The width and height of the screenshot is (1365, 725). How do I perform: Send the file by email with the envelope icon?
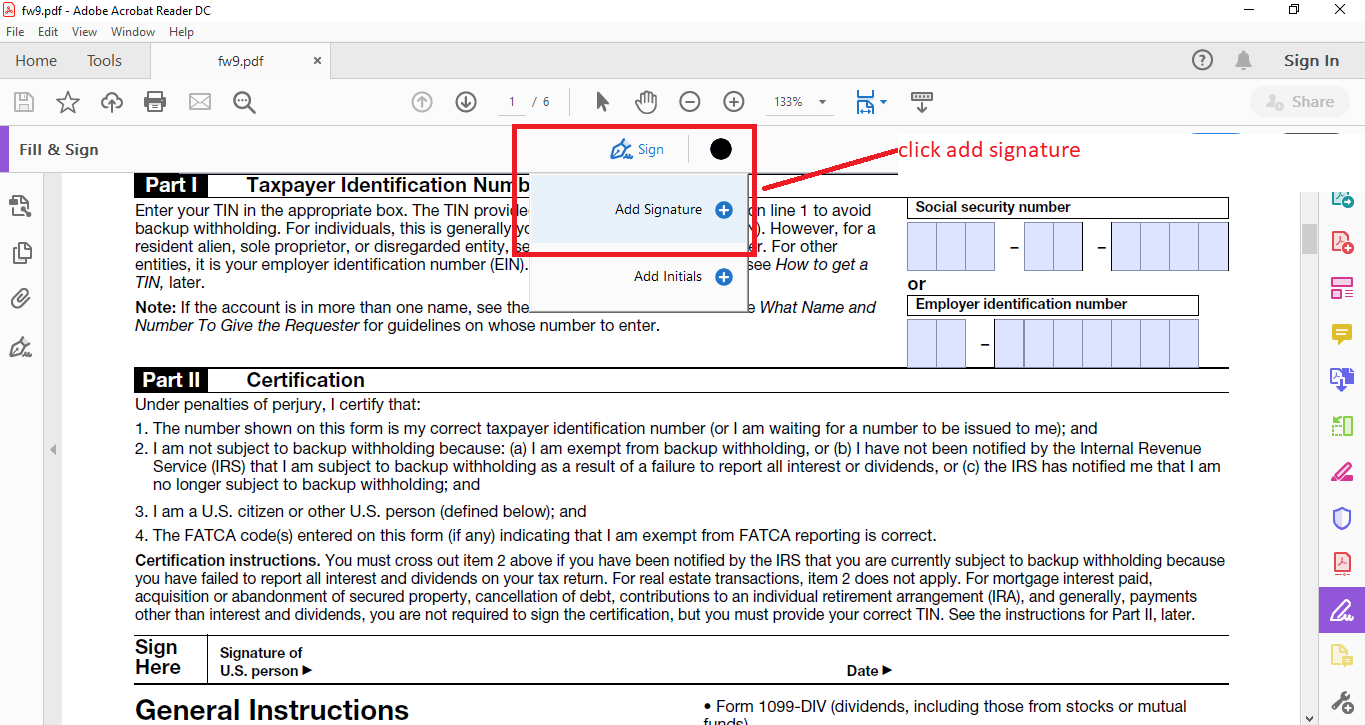(200, 102)
